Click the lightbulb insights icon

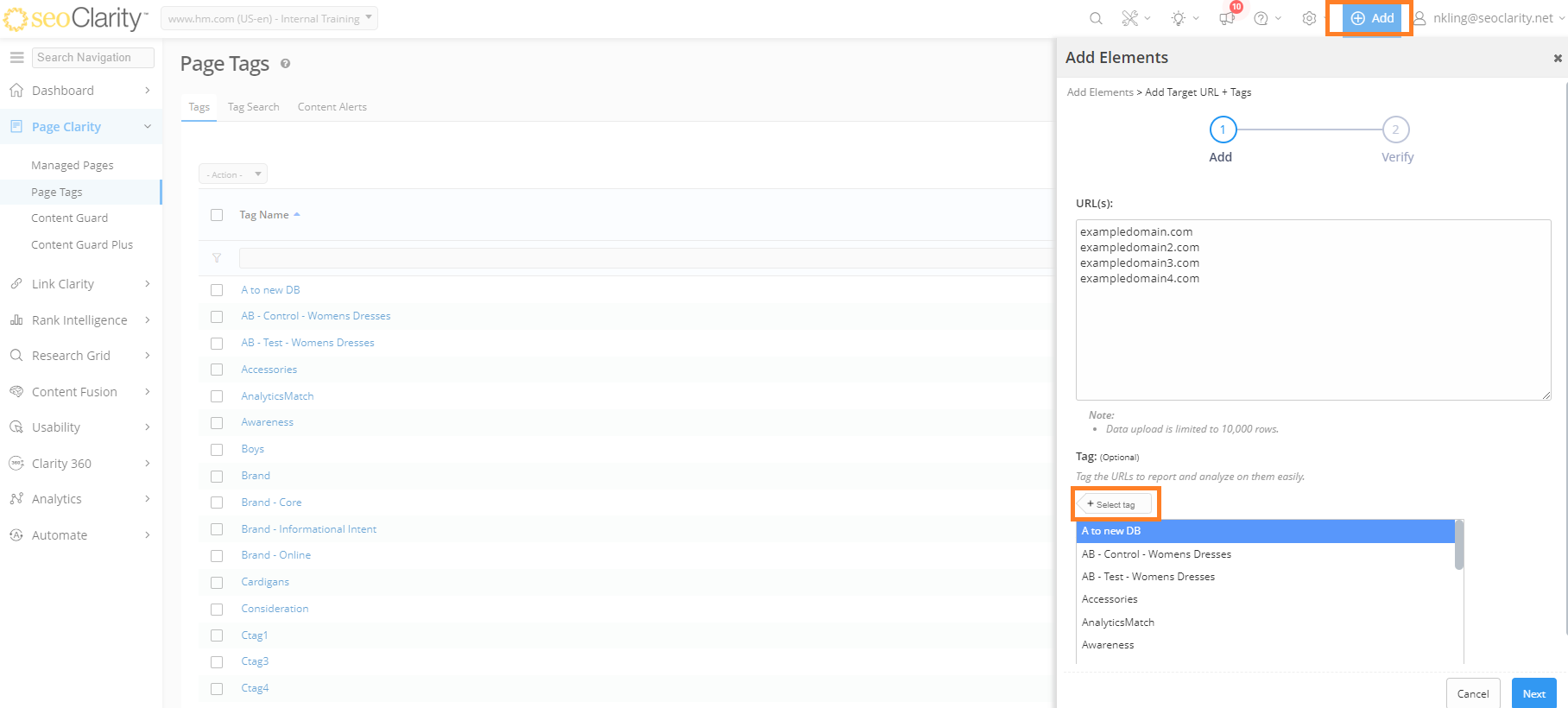(1179, 18)
